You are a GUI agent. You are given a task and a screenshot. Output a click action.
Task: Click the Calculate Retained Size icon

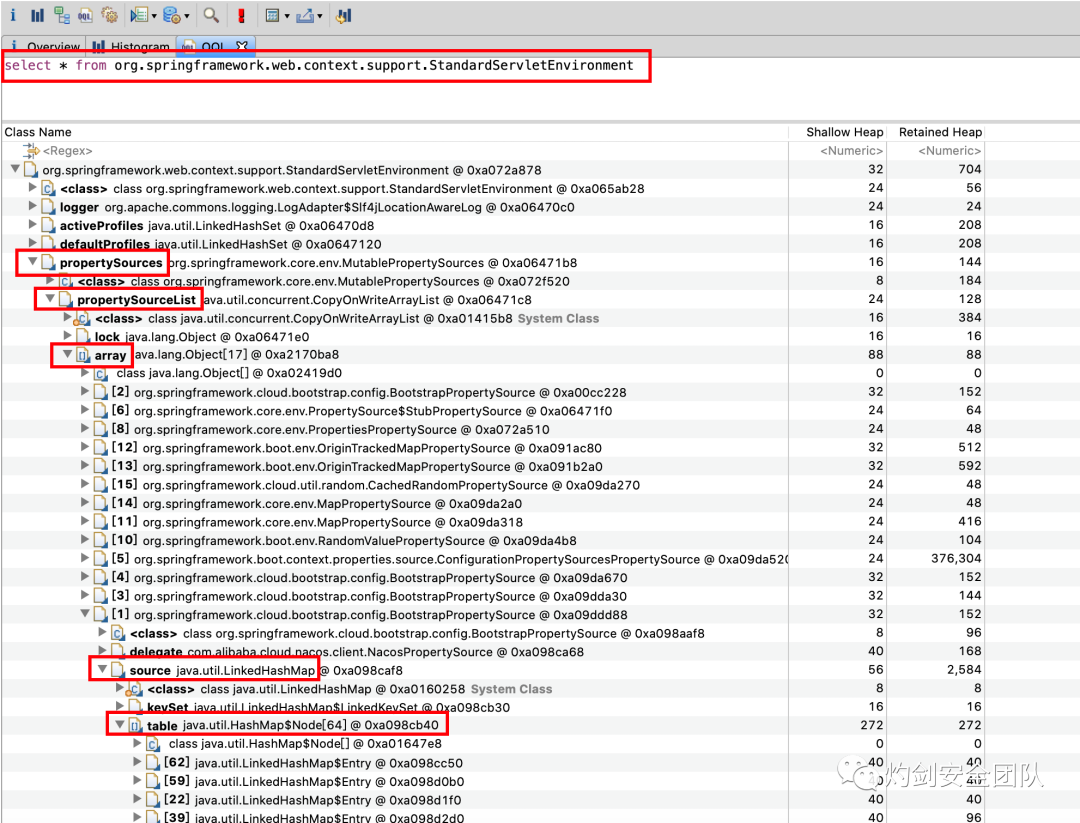(273, 15)
